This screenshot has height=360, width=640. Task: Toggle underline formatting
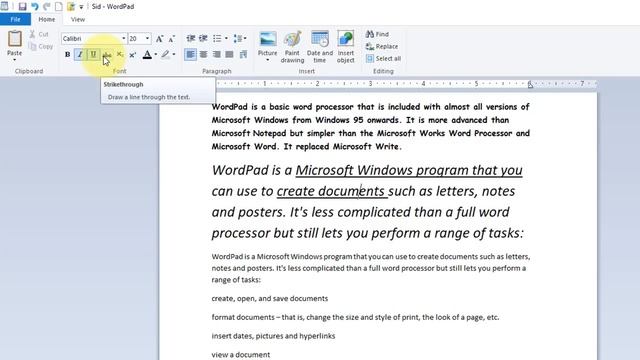pyautogui.click(x=93, y=54)
